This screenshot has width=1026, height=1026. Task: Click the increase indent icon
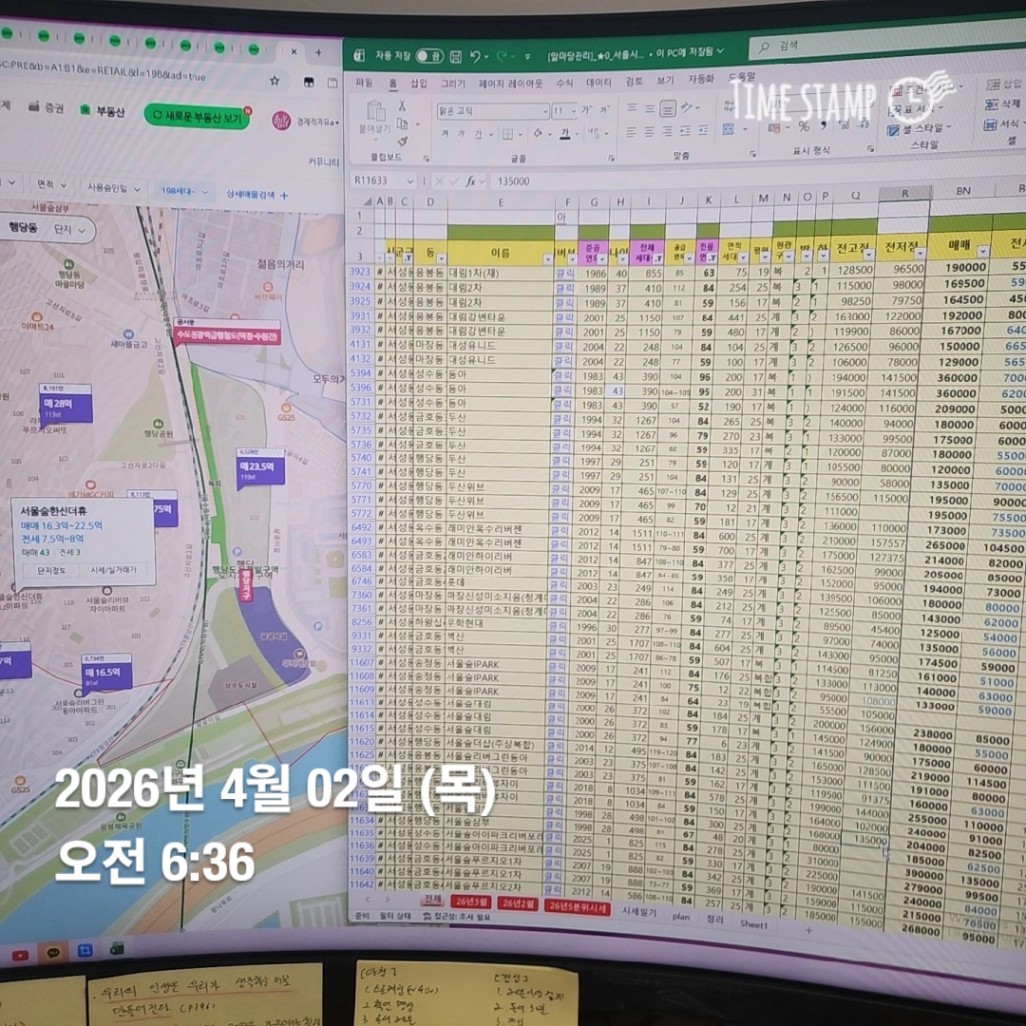point(703,130)
